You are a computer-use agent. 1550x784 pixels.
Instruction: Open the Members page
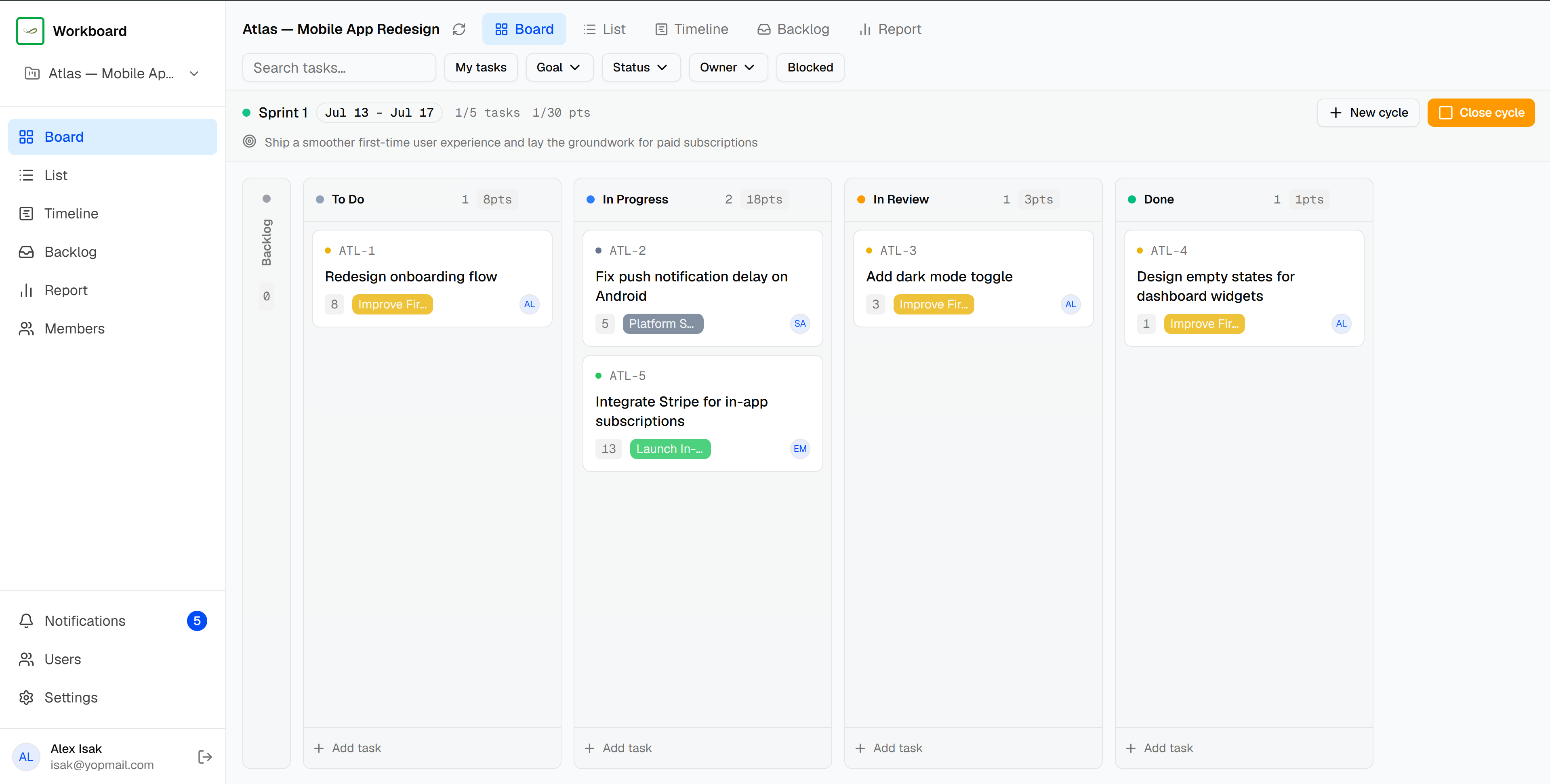tap(113, 329)
